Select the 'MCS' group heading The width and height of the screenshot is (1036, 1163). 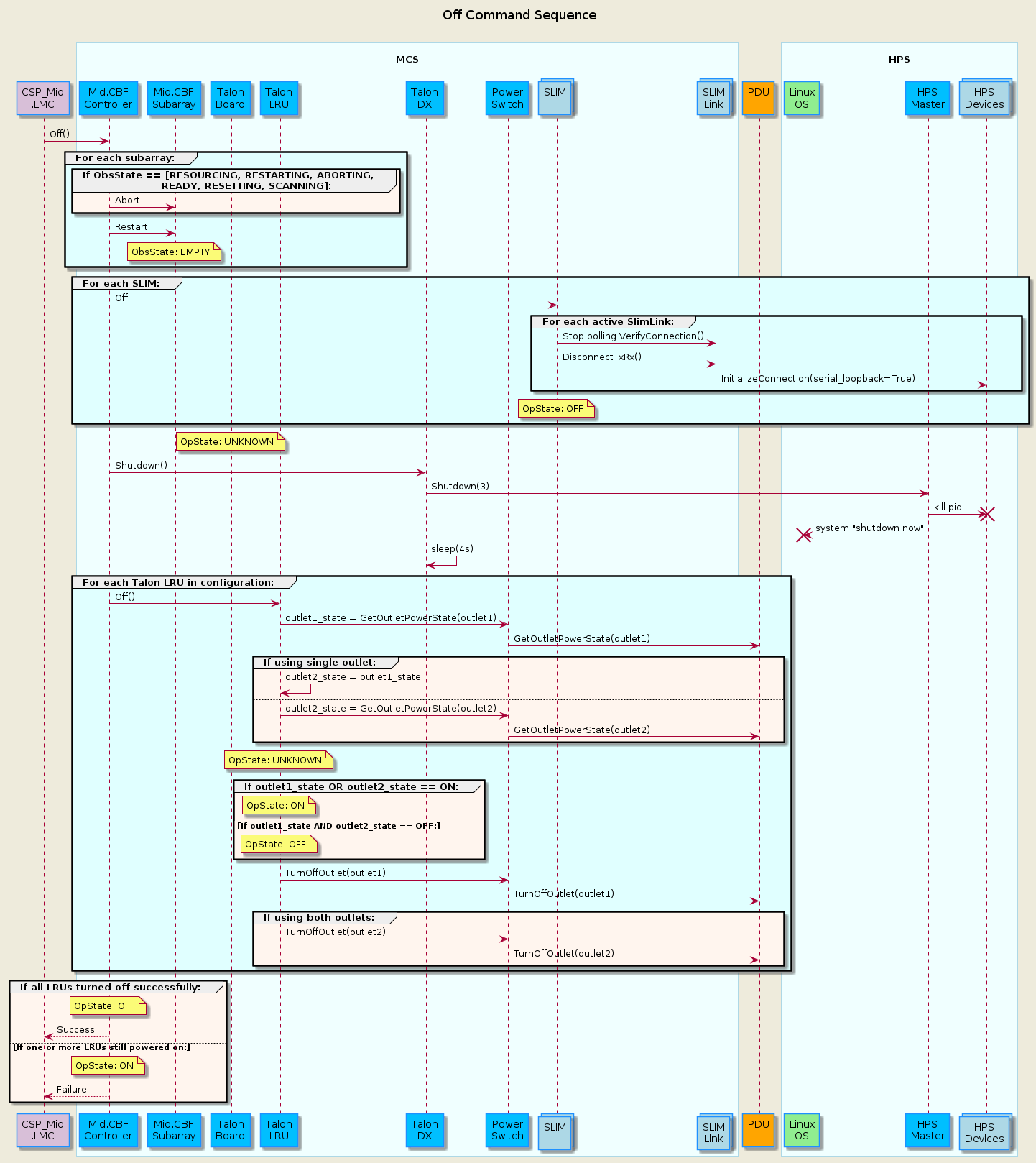click(x=407, y=59)
